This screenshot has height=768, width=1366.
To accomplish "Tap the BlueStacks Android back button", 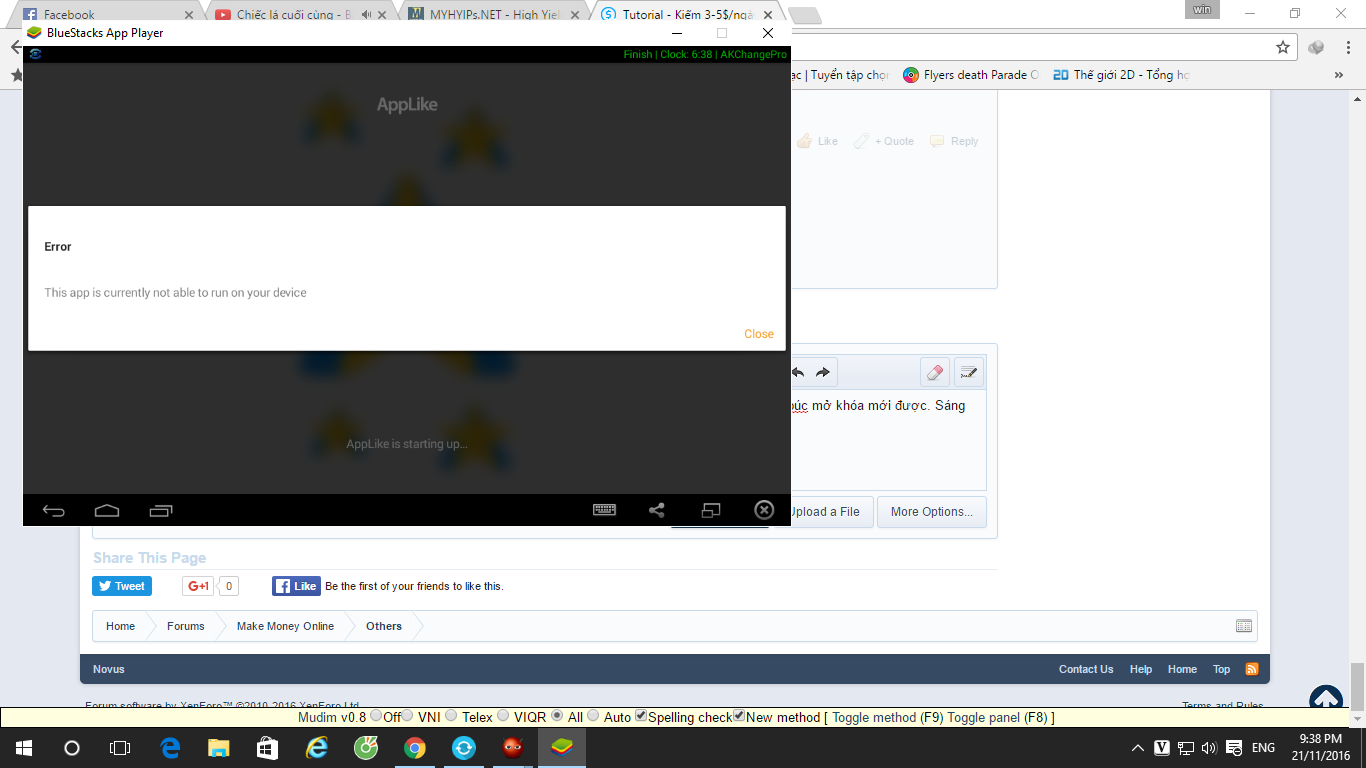I will pos(54,511).
